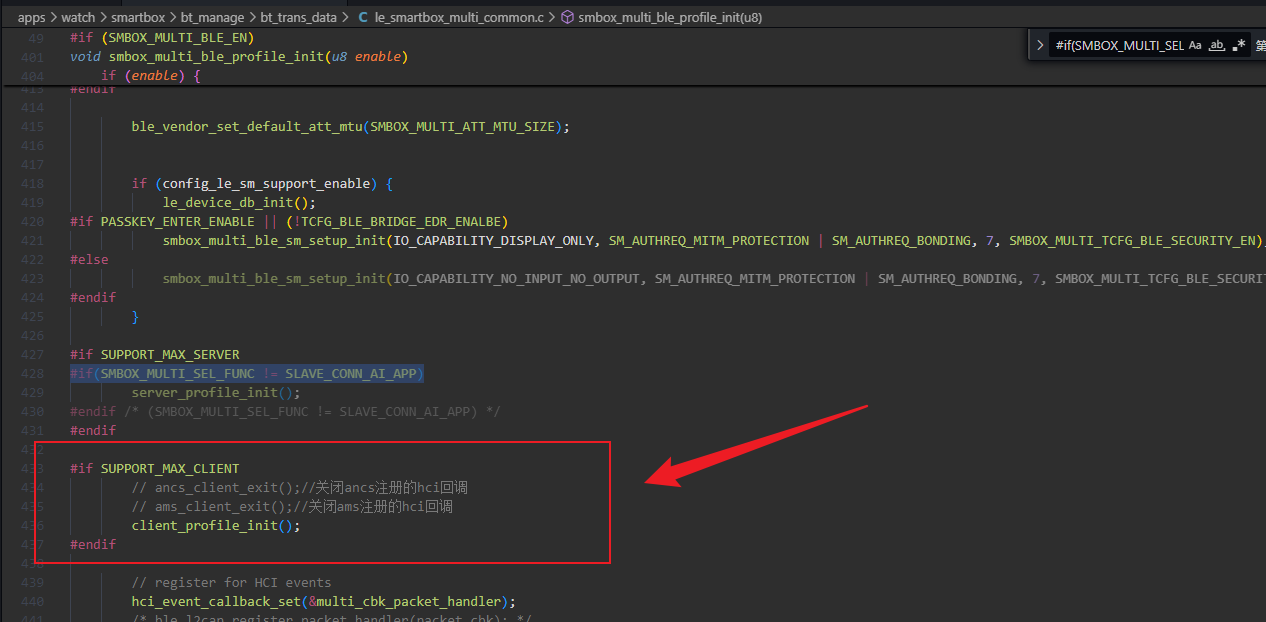This screenshot has width=1266, height=622.
Task: Toggle Match Case in find widget
Action: 1195,46
